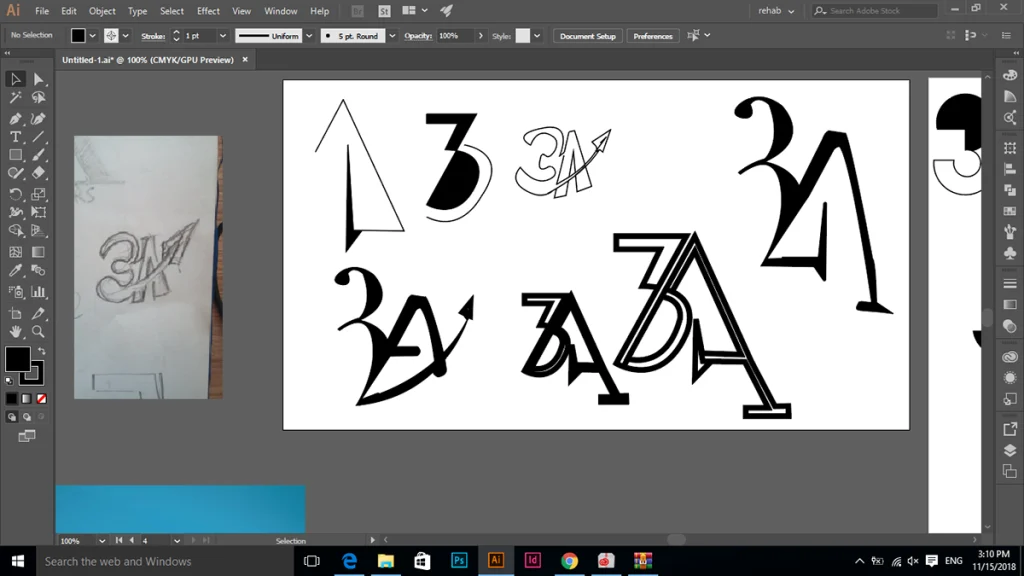
Task: Open the fill color dropdown arrow
Action: tap(92, 36)
